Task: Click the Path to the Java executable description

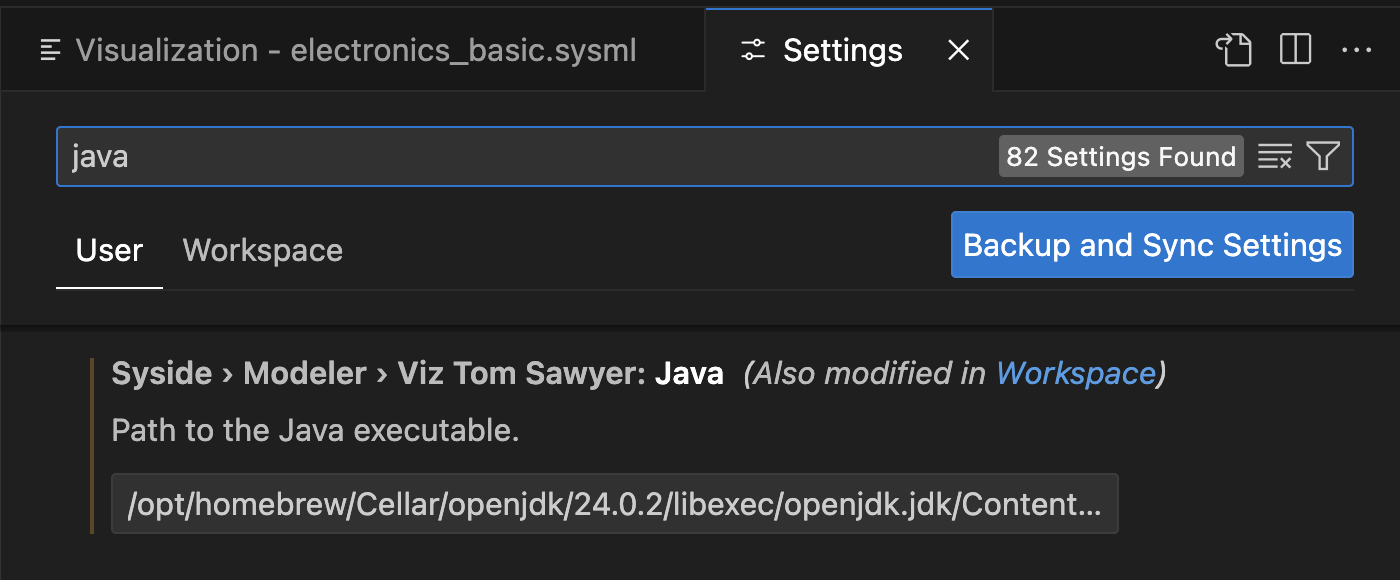Action: [315, 430]
